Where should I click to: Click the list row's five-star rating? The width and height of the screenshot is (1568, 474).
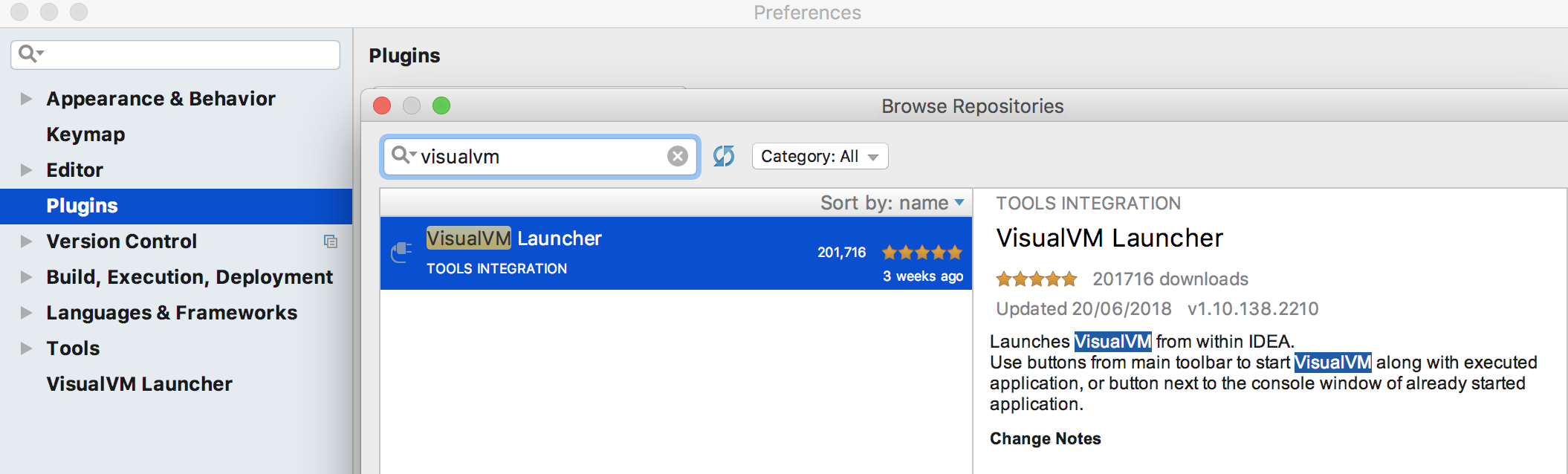pyautogui.click(x=922, y=253)
